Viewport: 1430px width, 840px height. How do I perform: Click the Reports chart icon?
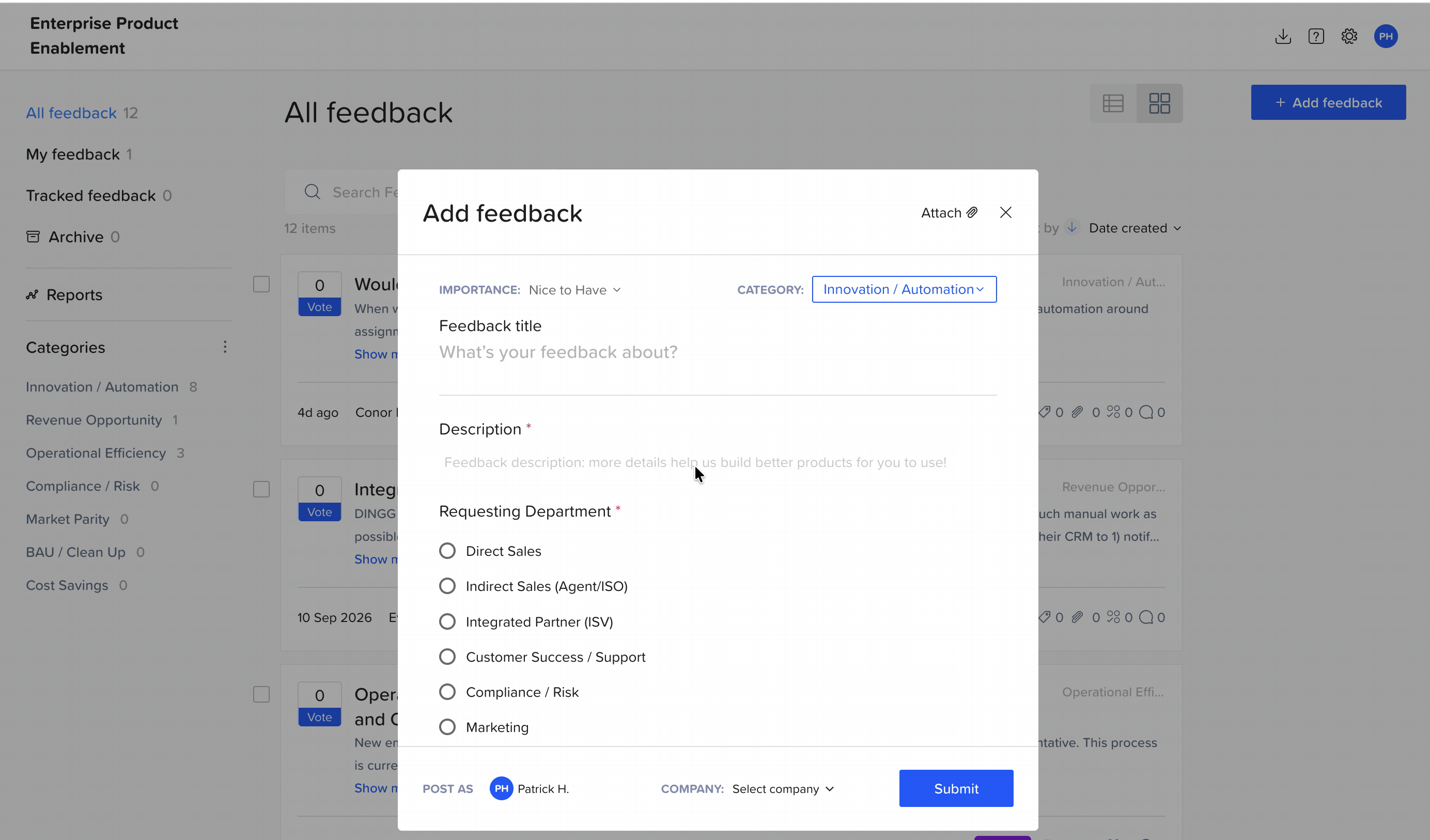click(x=33, y=294)
